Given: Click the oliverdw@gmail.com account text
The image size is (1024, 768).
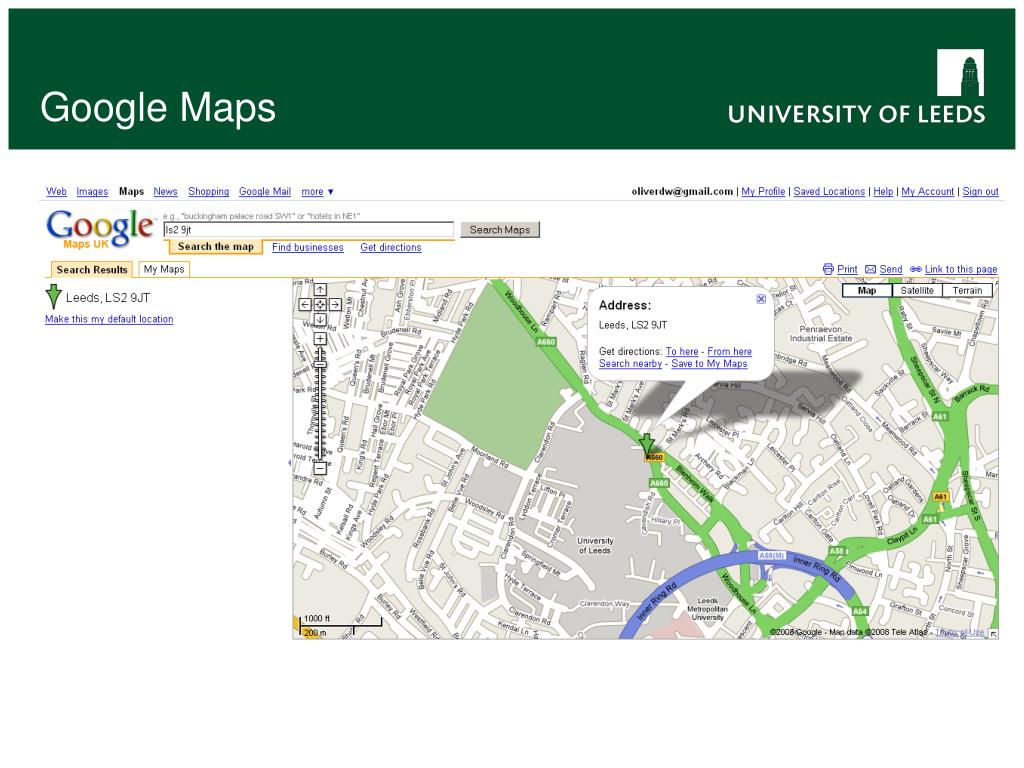Looking at the screenshot, I should pos(682,191).
